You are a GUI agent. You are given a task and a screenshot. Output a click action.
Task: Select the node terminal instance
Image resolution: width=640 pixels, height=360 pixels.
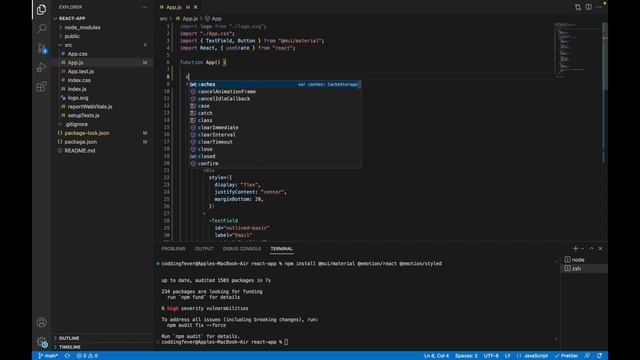[584, 260]
